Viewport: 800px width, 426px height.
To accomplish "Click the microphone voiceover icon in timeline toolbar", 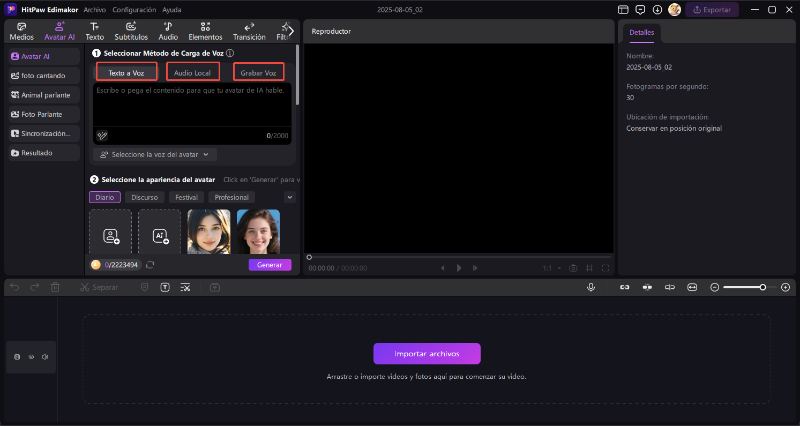I will [591, 287].
